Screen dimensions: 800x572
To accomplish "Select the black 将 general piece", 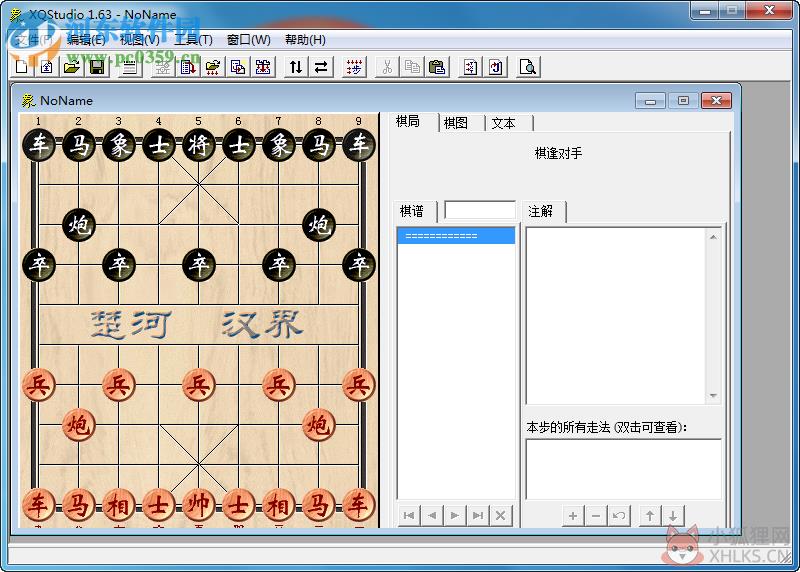I will tap(198, 145).
